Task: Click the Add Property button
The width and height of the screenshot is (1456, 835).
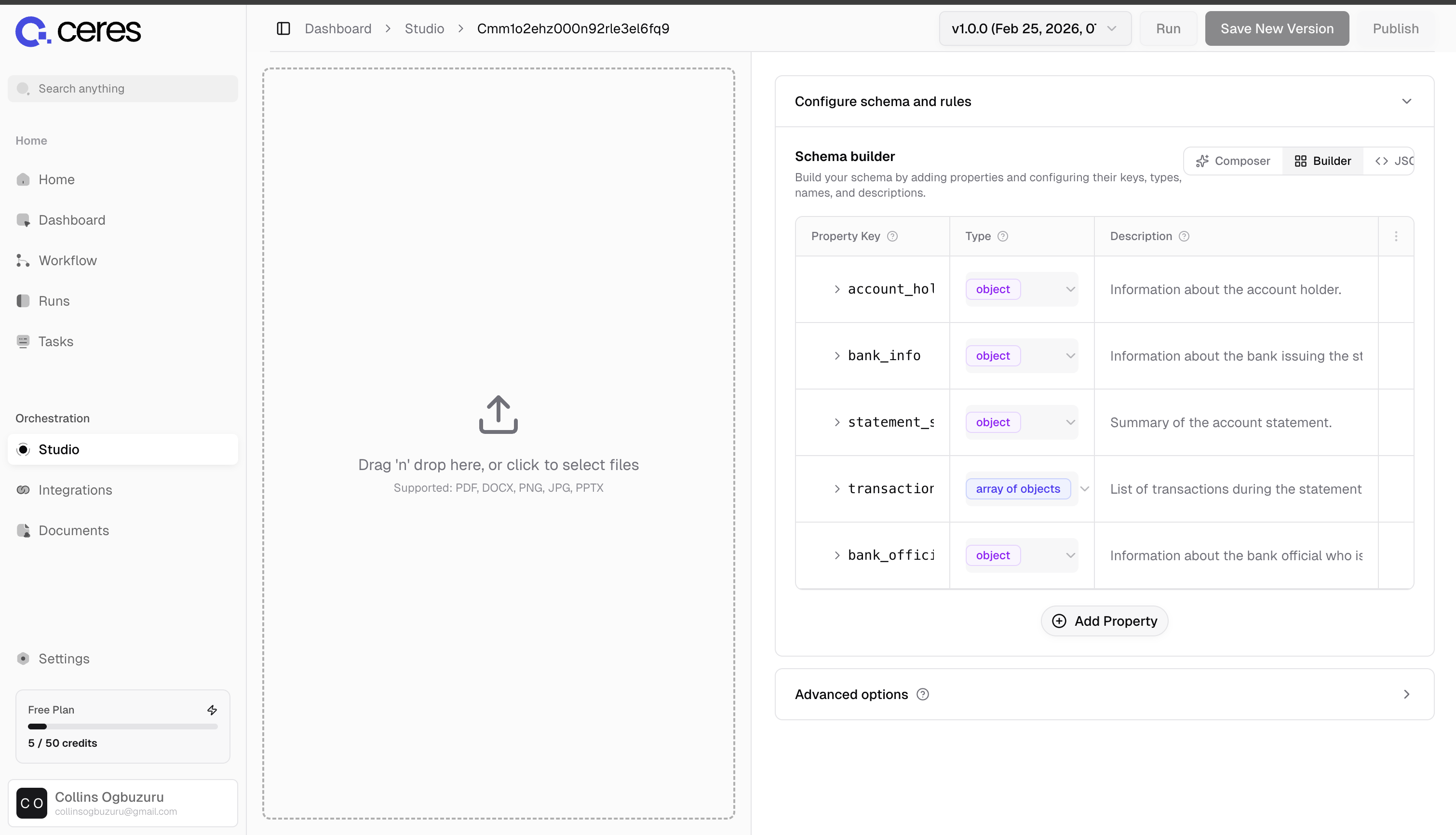Action: pos(1104,621)
